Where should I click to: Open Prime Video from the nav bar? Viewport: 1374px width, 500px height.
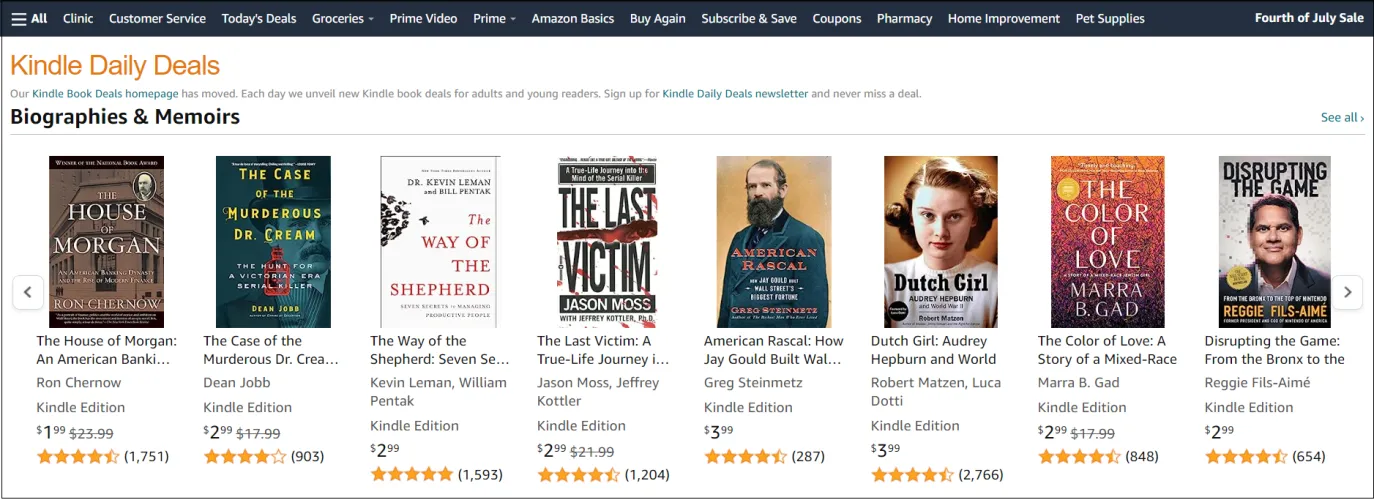(423, 18)
